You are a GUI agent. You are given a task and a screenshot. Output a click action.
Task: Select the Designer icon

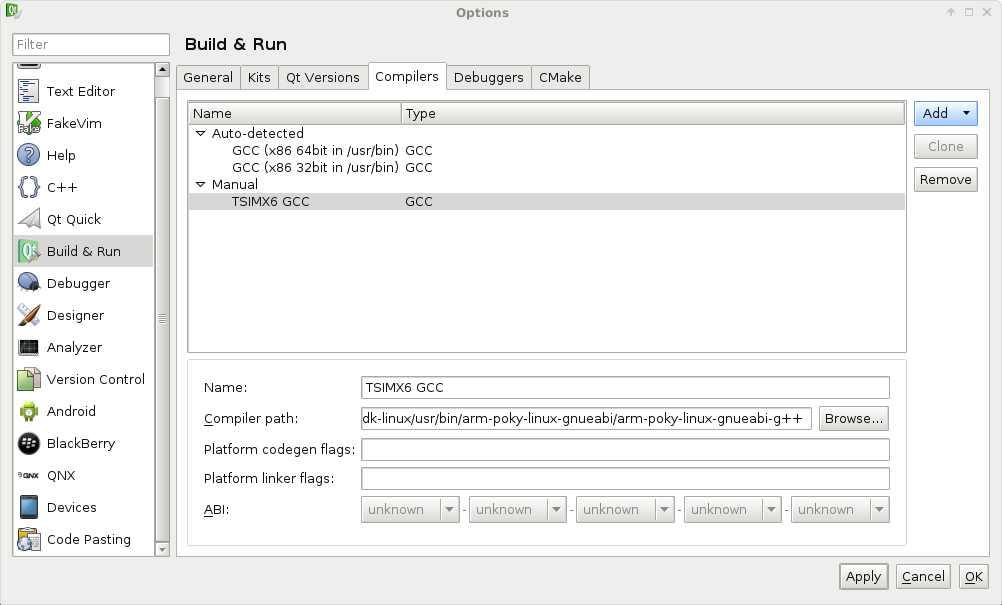[28, 315]
